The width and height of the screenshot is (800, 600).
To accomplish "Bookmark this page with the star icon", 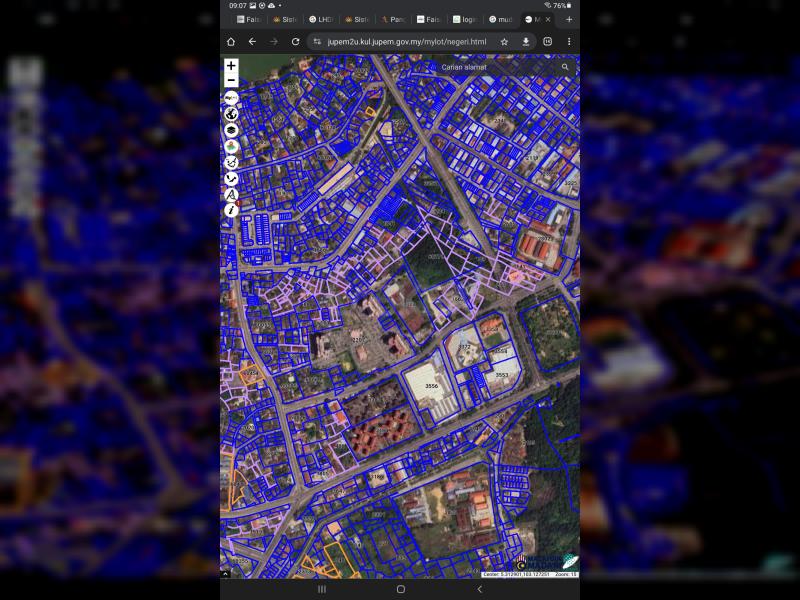I will coord(504,42).
